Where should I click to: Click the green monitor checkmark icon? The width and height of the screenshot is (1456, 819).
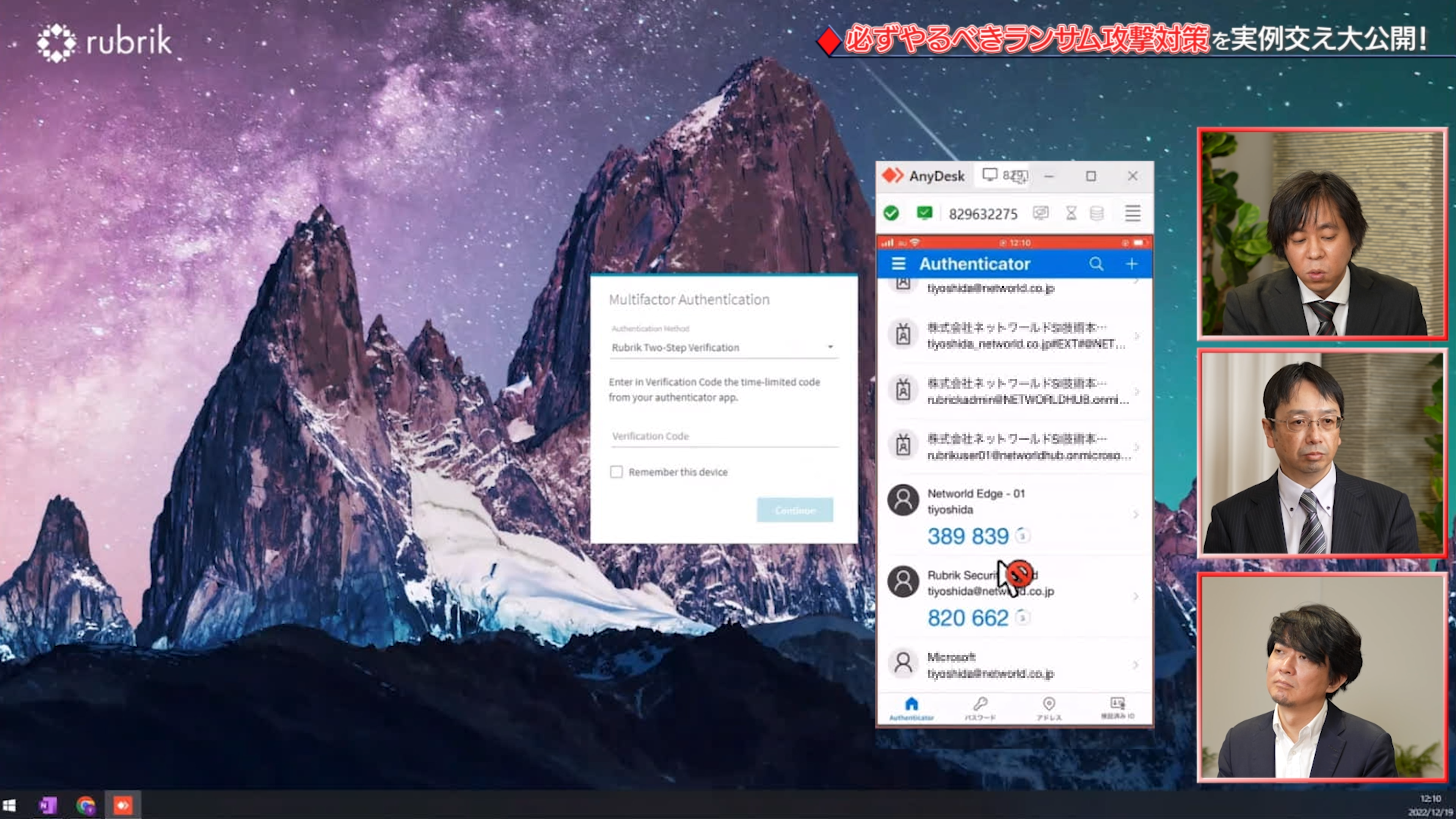point(924,213)
